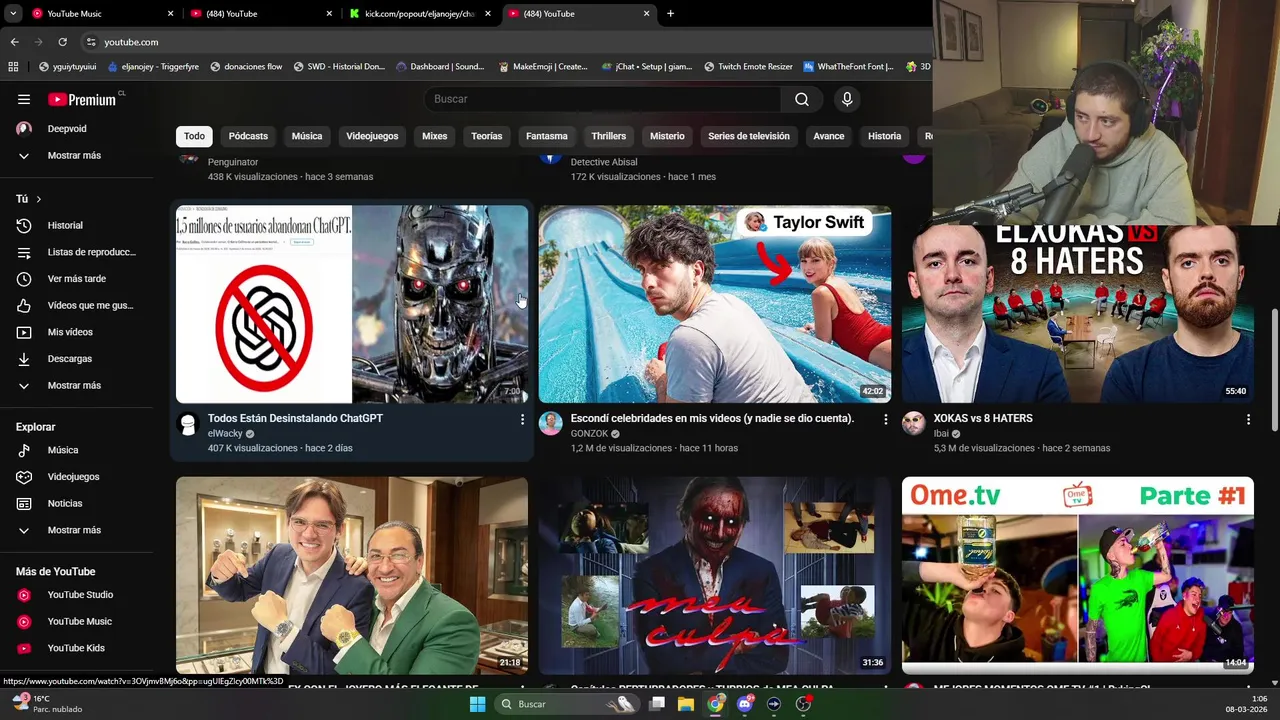
Task: Open WhatTheFont bookmark
Action: coord(849,67)
